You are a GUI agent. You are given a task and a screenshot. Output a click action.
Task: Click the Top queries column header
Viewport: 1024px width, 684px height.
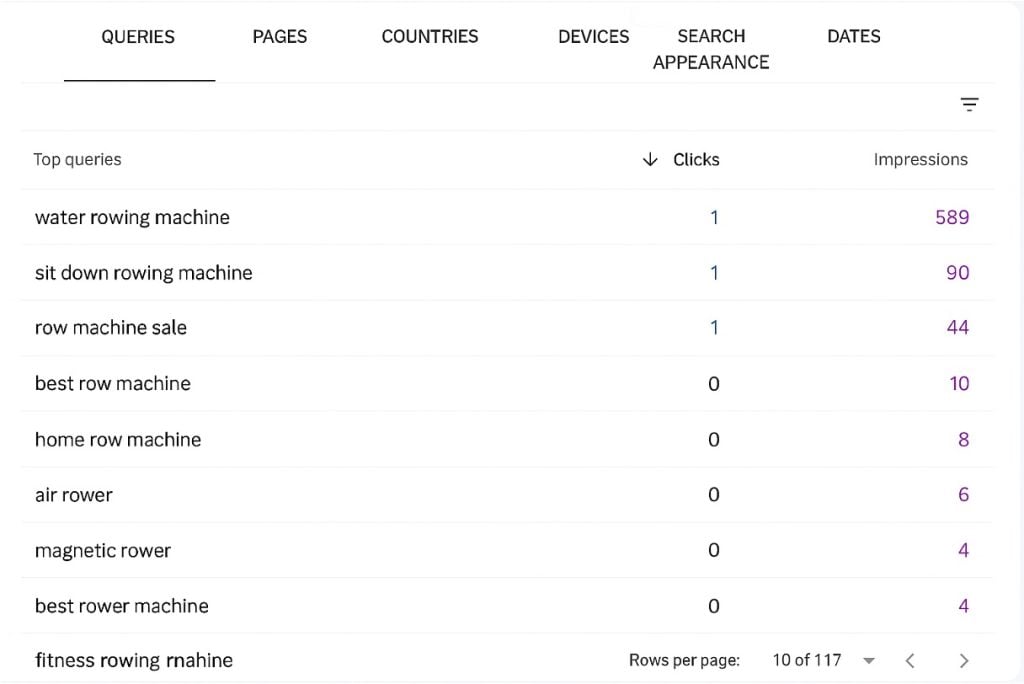coord(77,159)
